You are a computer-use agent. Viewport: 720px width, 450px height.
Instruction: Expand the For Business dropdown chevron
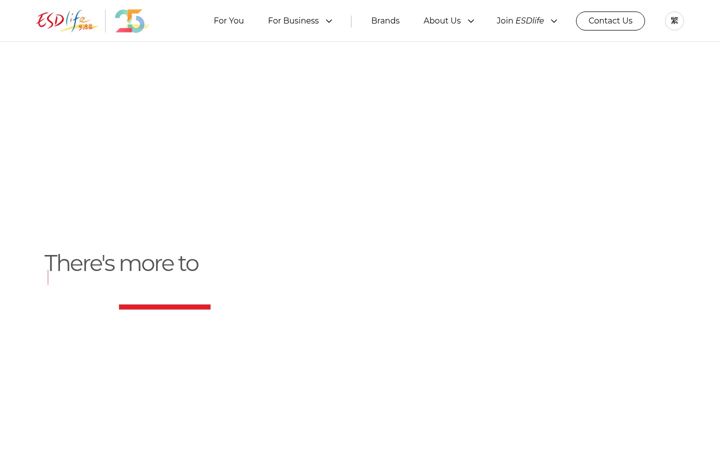coord(329,21)
